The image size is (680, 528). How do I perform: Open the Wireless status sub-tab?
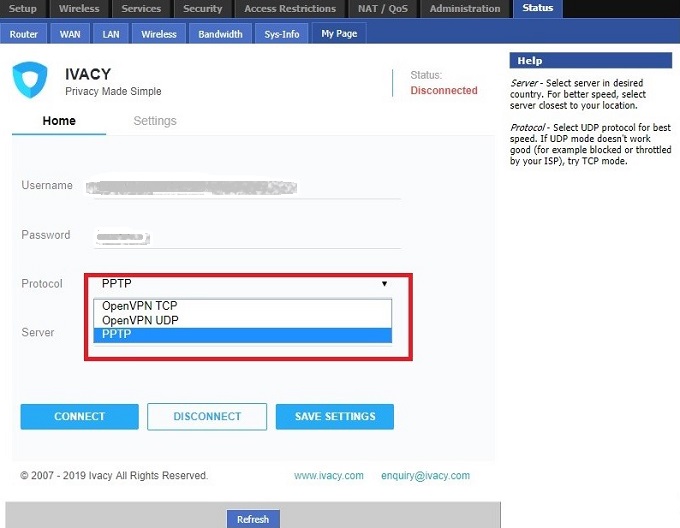click(x=159, y=34)
